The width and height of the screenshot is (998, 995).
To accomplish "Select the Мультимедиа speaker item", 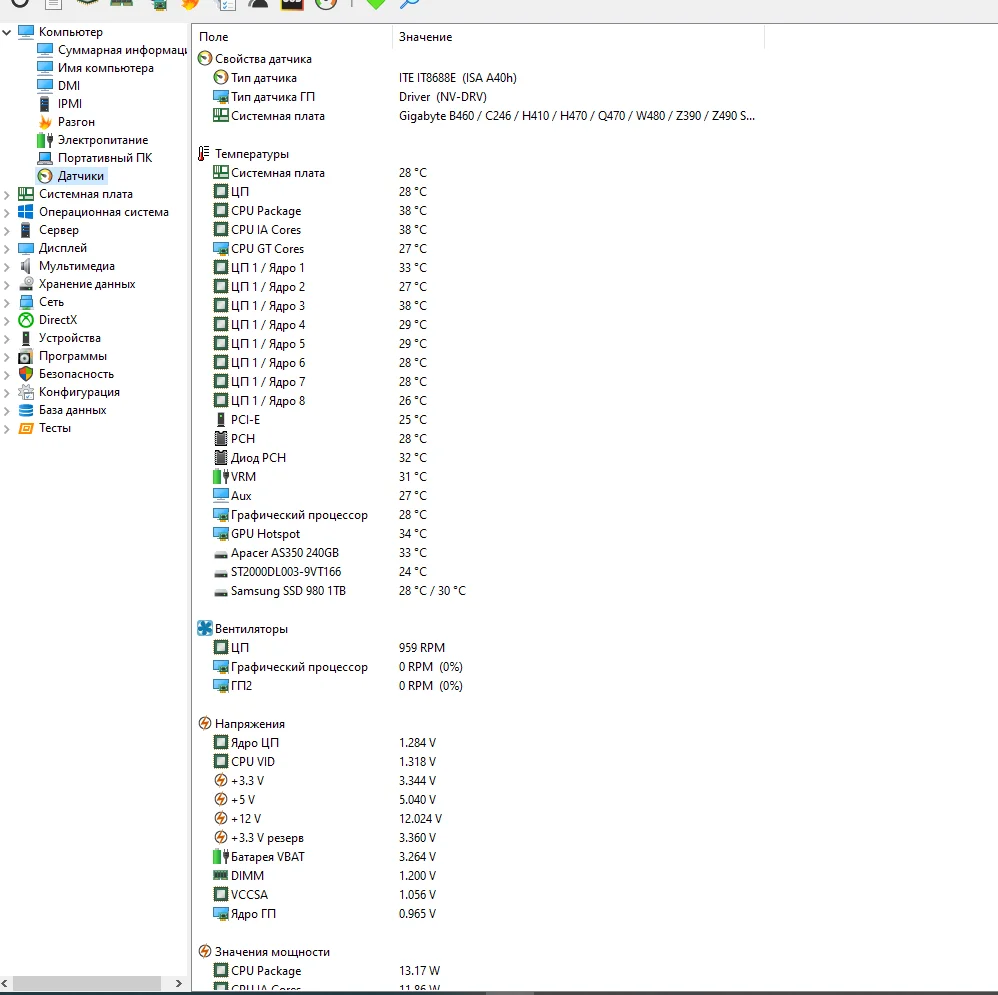I will pos(76,266).
